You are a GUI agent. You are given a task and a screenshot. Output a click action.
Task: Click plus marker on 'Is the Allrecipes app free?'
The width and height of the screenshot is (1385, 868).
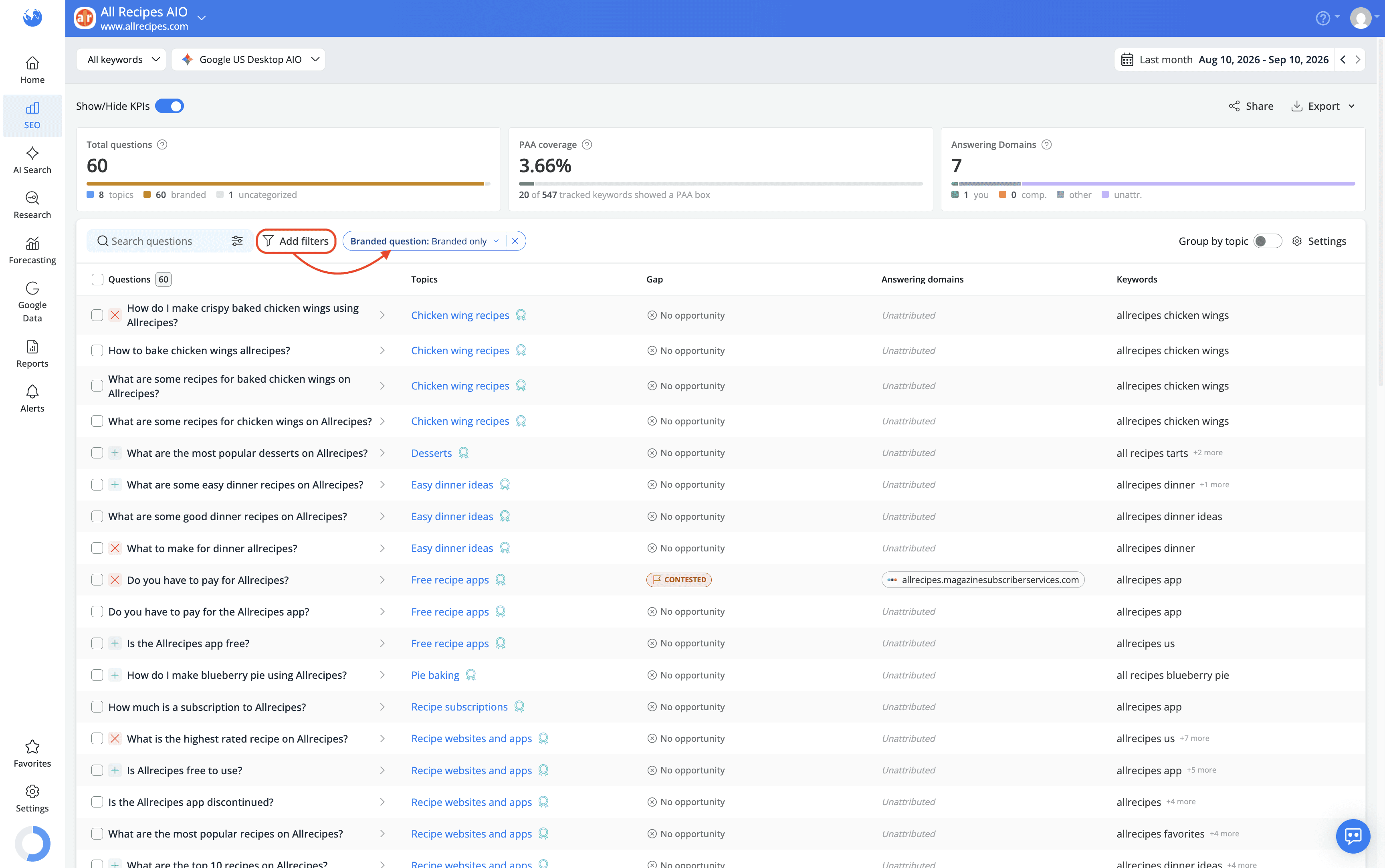click(x=115, y=643)
